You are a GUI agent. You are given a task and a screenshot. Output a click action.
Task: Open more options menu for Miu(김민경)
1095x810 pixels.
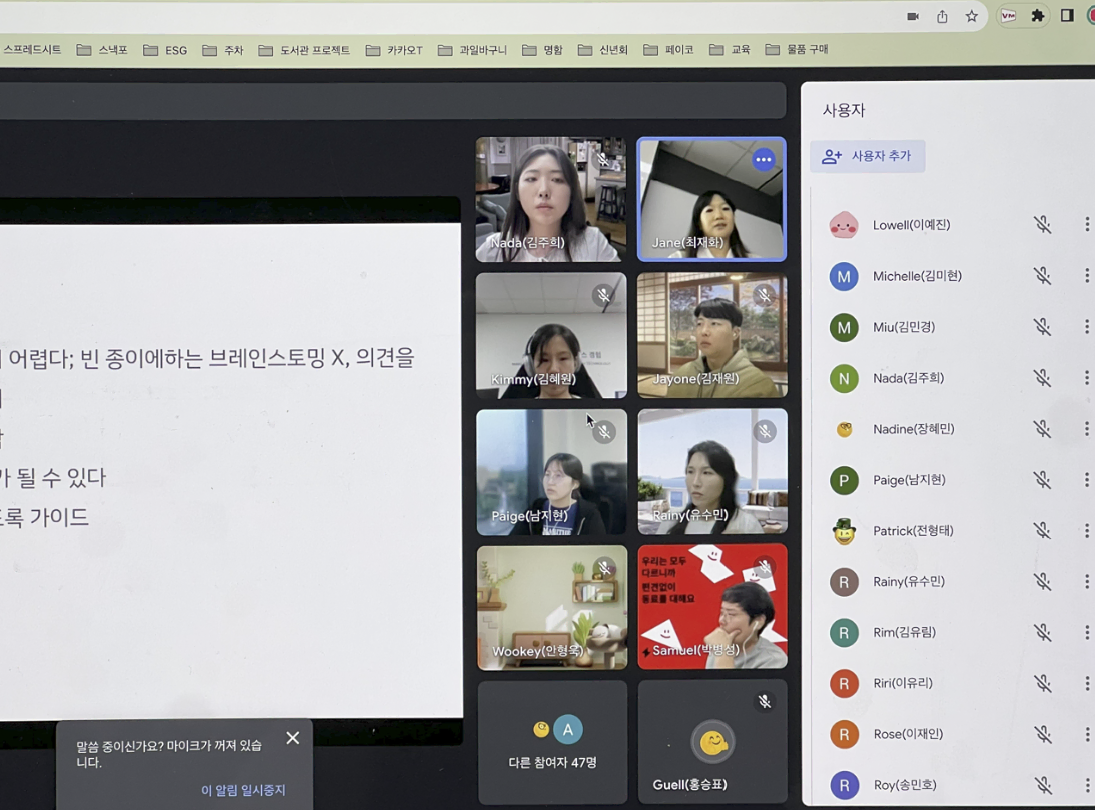tap(1086, 327)
